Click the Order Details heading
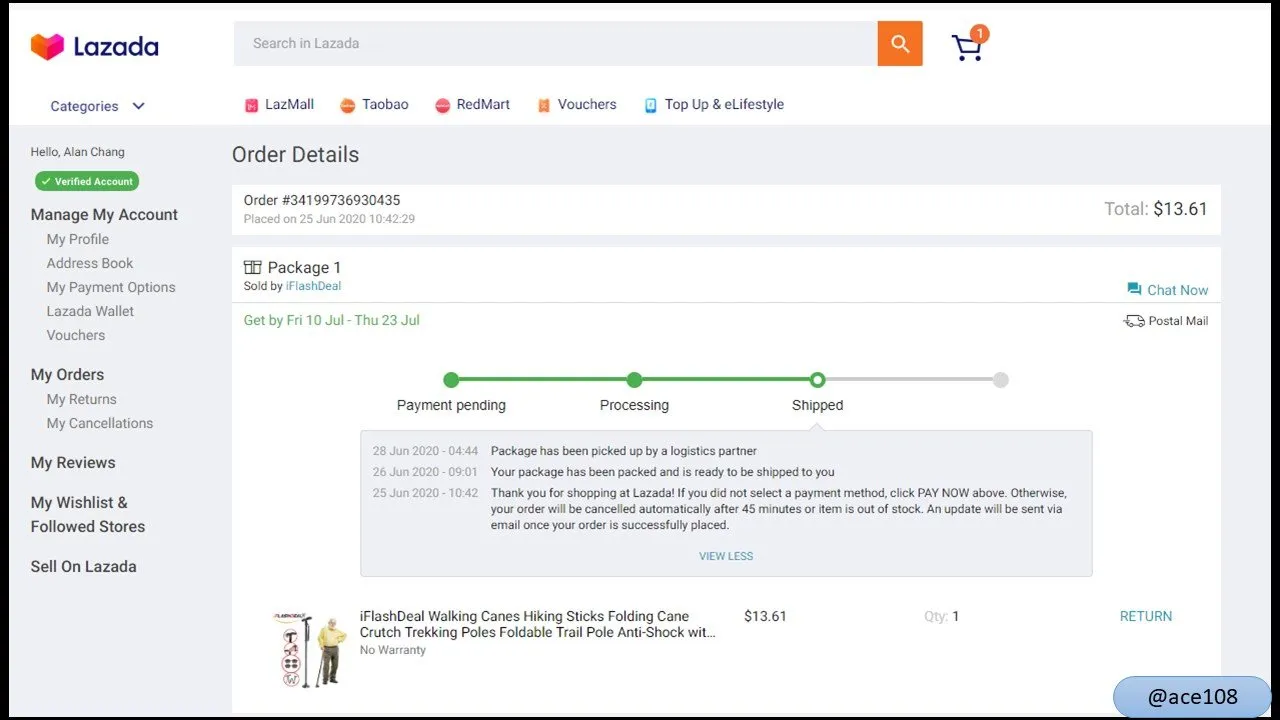The image size is (1280, 720). [295, 154]
